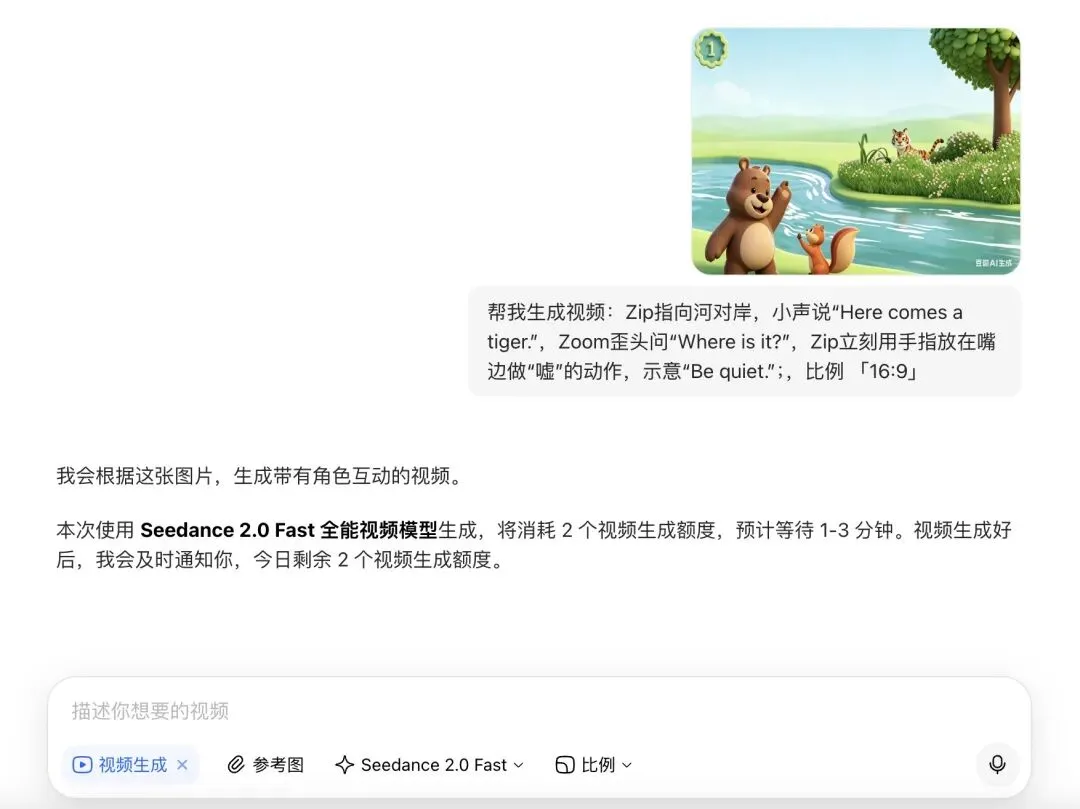This screenshot has height=809, width=1080.
Task: Open model selector labeled Seedance 2.0 Fast
Action: 434,765
